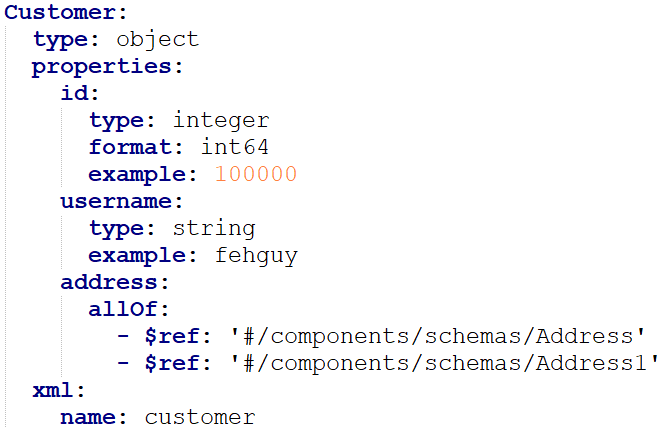Select the "string" type value
Screen dimensions: 661x427
[x=213, y=228]
